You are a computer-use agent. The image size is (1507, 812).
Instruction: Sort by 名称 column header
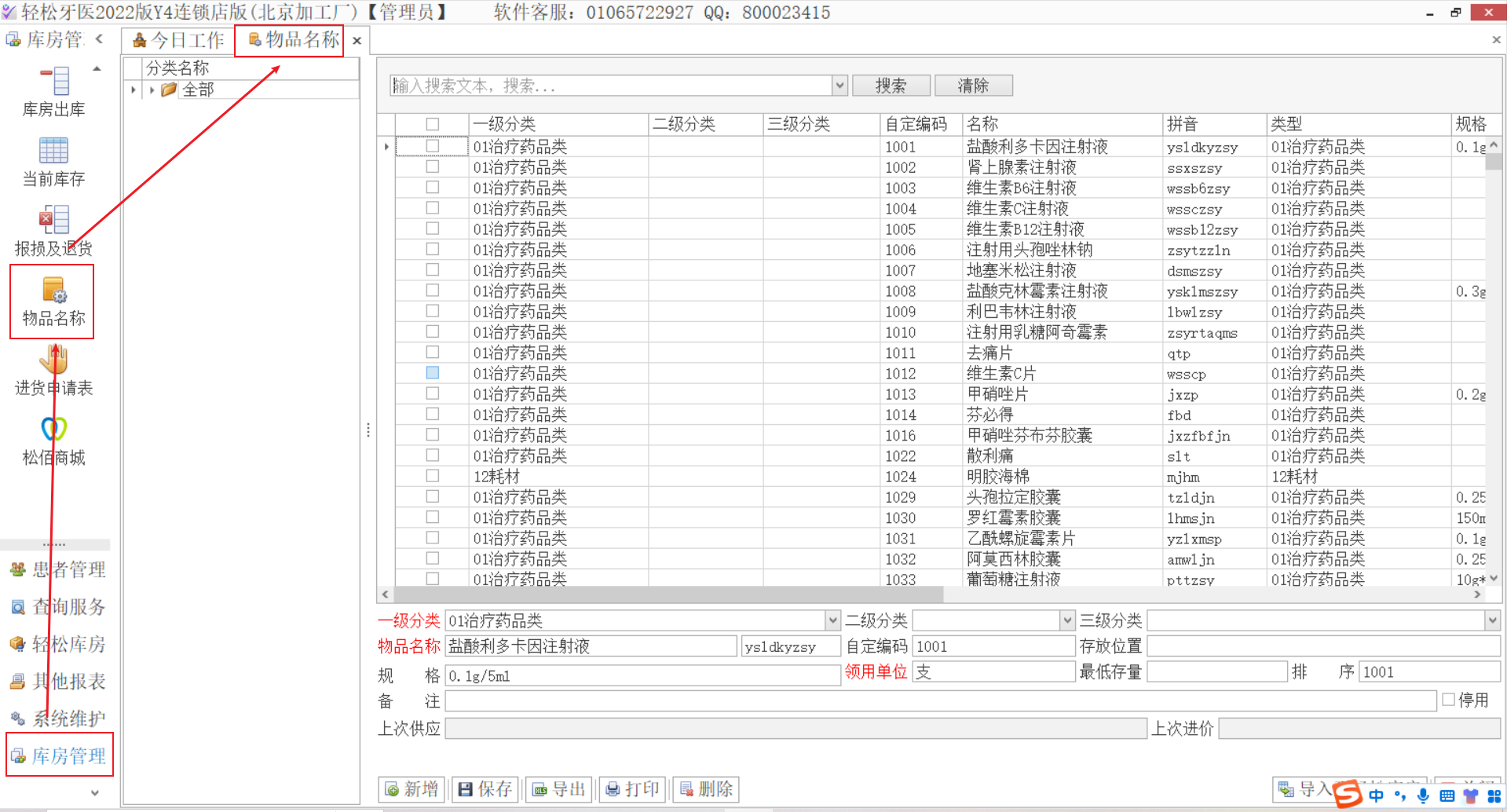tap(1062, 124)
